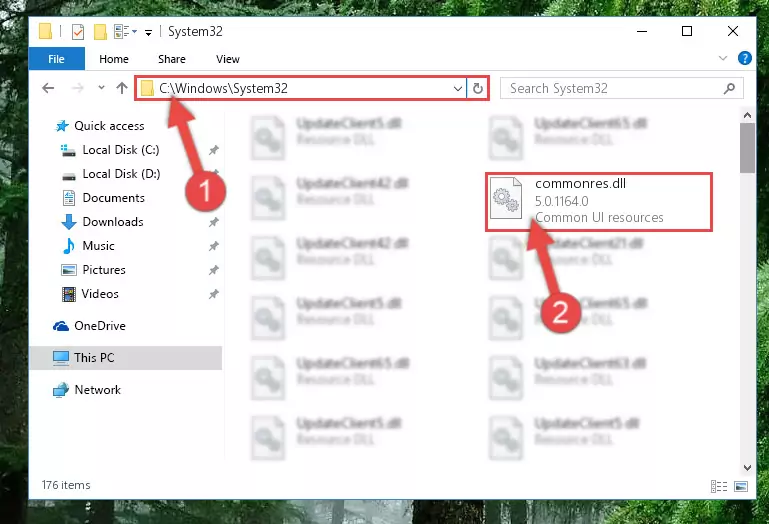This screenshot has width=769, height=524.
Task: Click the Forward navigation arrow
Action: pos(77,88)
